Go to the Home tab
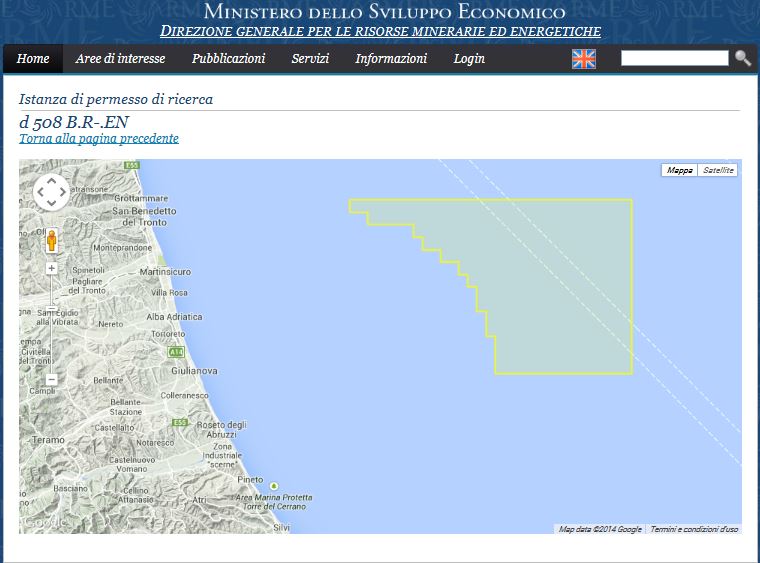This screenshot has width=760, height=563. point(33,59)
